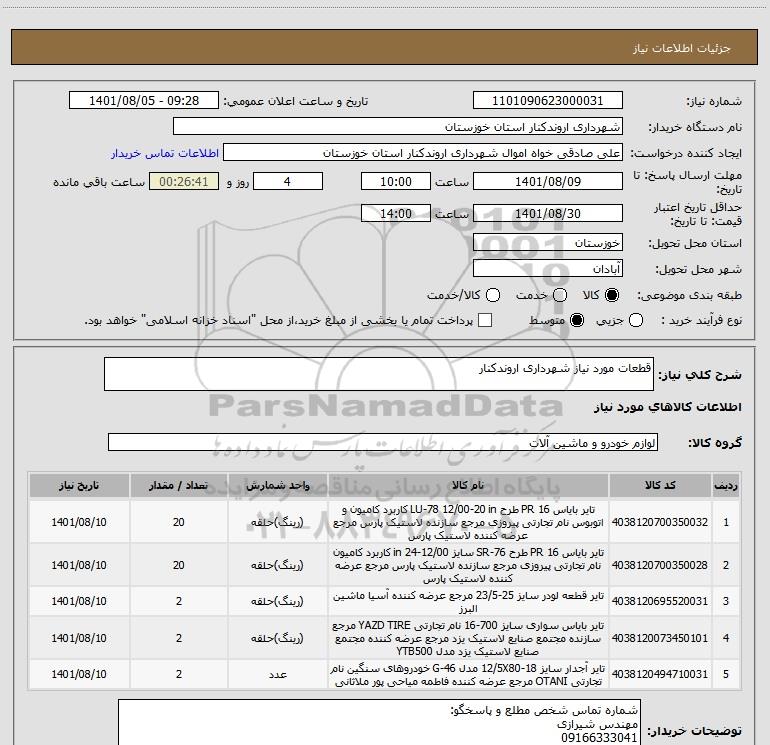770x745 pixels.
Task: Click the general description box قطعات مورد نیاز
Action: (x=379, y=374)
